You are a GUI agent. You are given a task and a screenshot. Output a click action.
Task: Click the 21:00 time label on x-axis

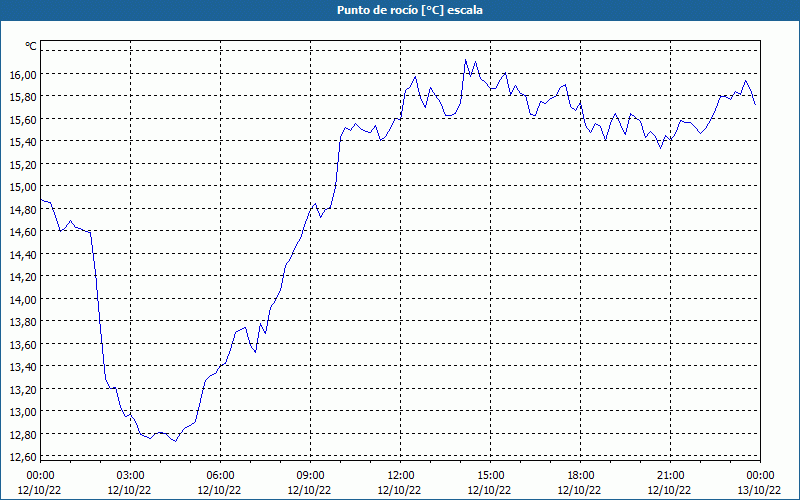pyautogui.click(x=670, y=476)
